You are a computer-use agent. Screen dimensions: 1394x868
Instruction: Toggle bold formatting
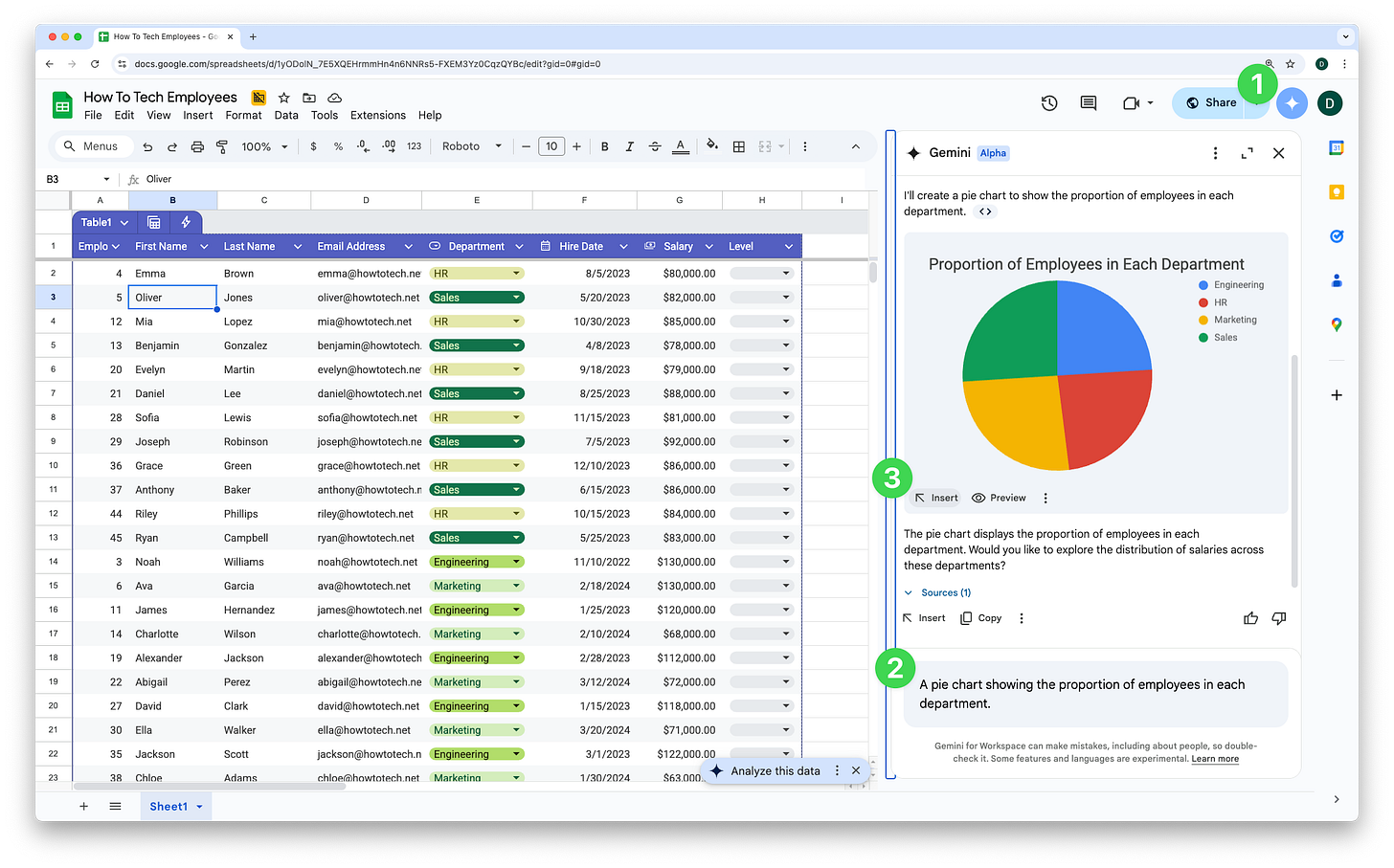coord(605,146)
